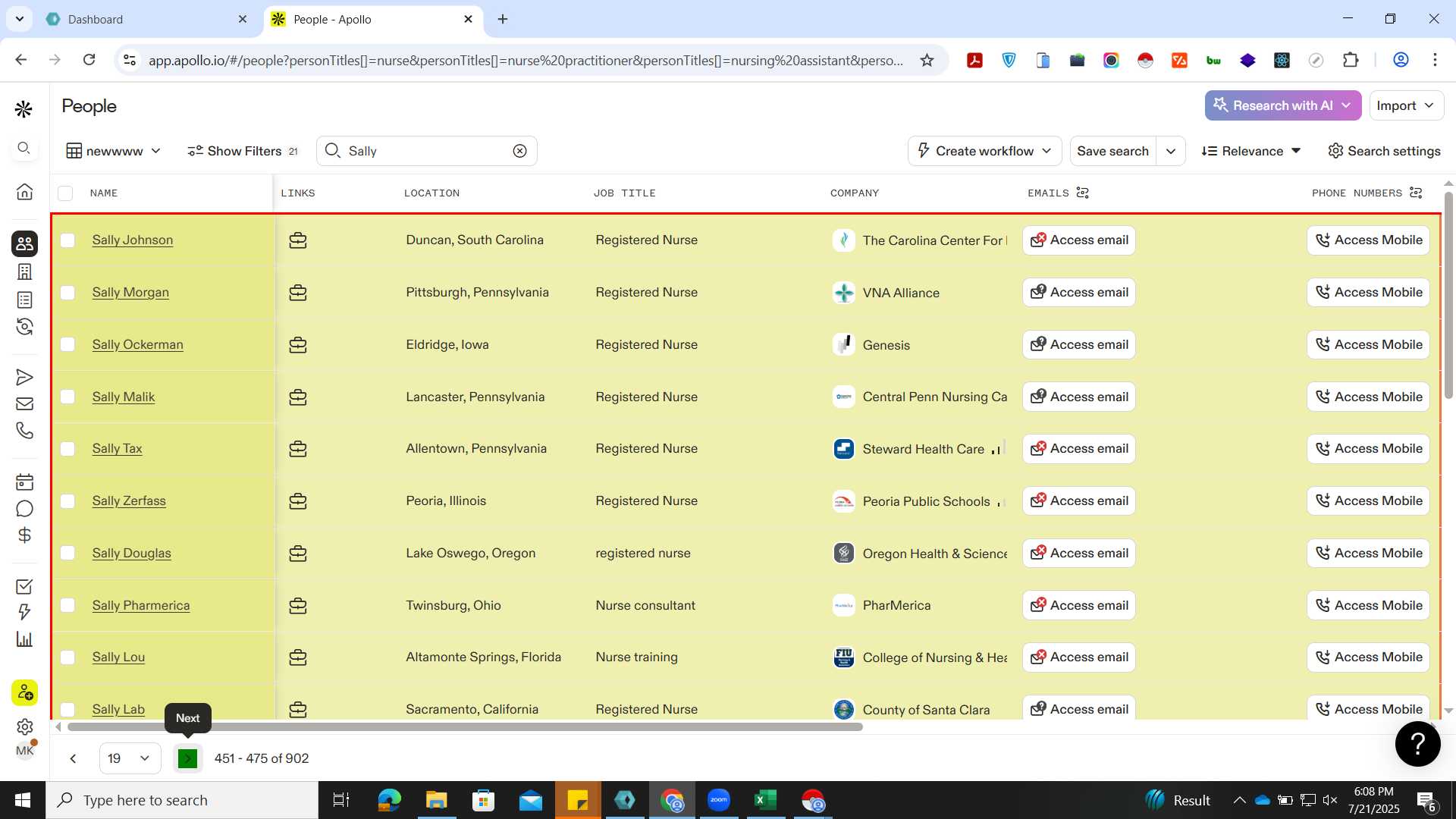Viewport: 1456px width, 819px height.
Task: Open the page number 19 selector
Action: 130,758
